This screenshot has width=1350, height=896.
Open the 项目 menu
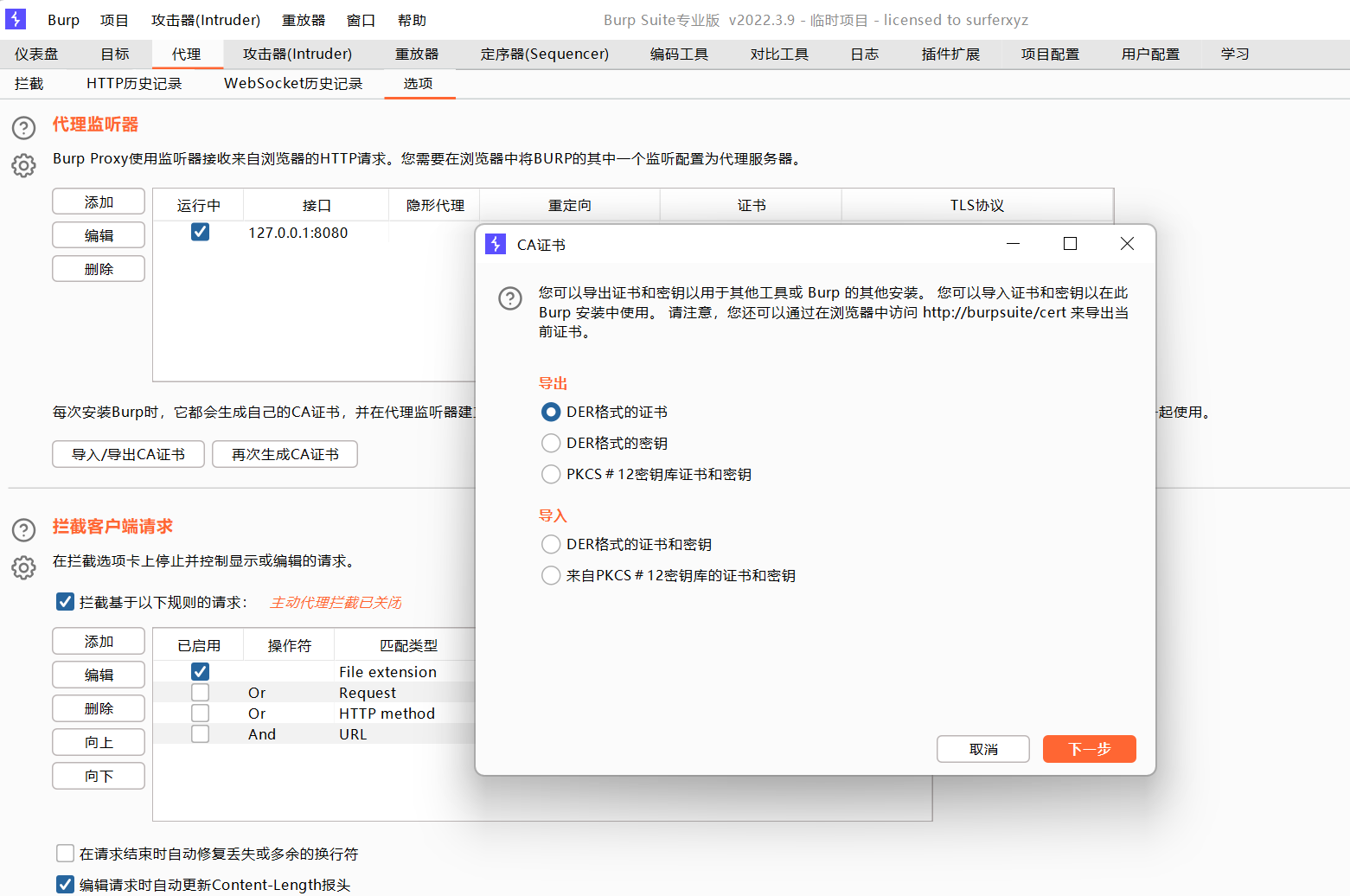(114, 20)
